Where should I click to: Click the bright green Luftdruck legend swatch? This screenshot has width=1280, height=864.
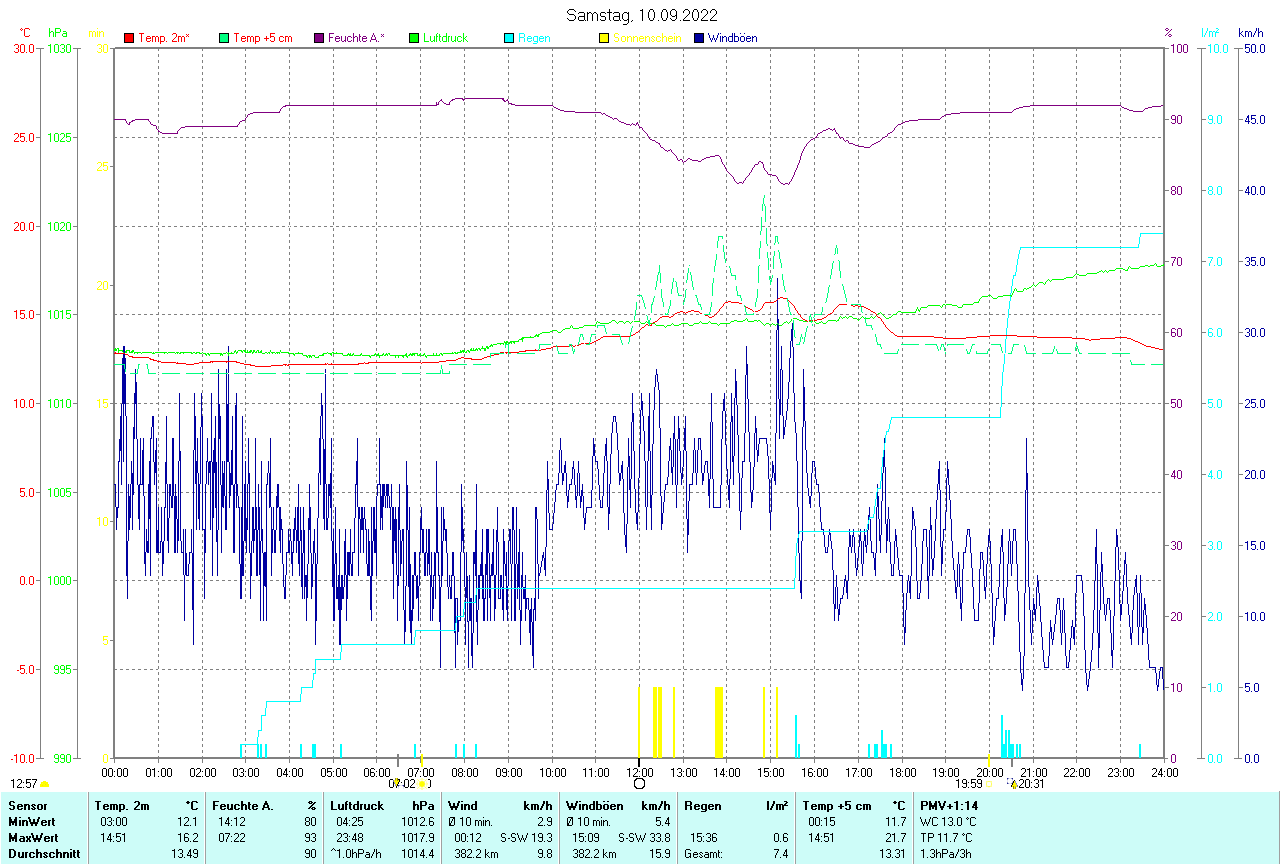[x=415, y=38]
